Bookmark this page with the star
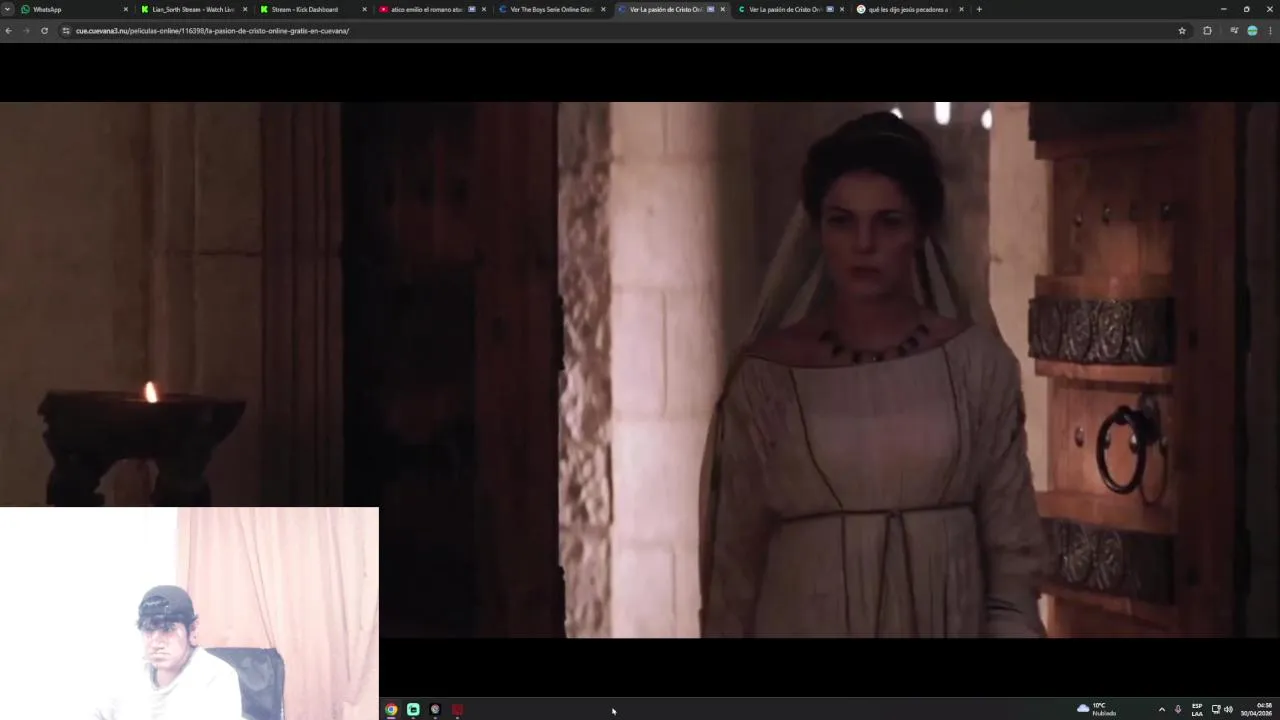 pos(1182,31)
